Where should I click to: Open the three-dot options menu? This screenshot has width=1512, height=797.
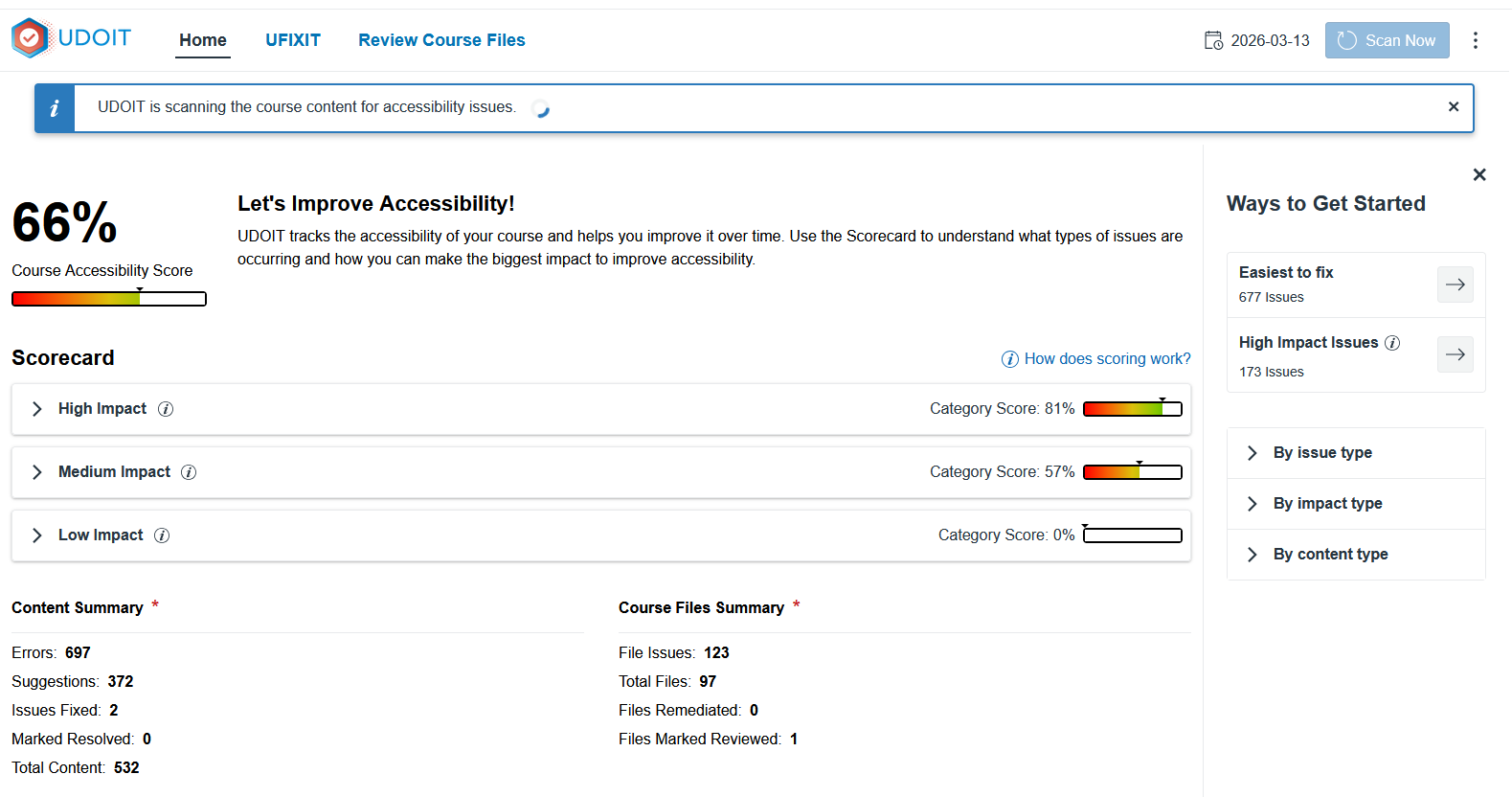coord(1475,40)
